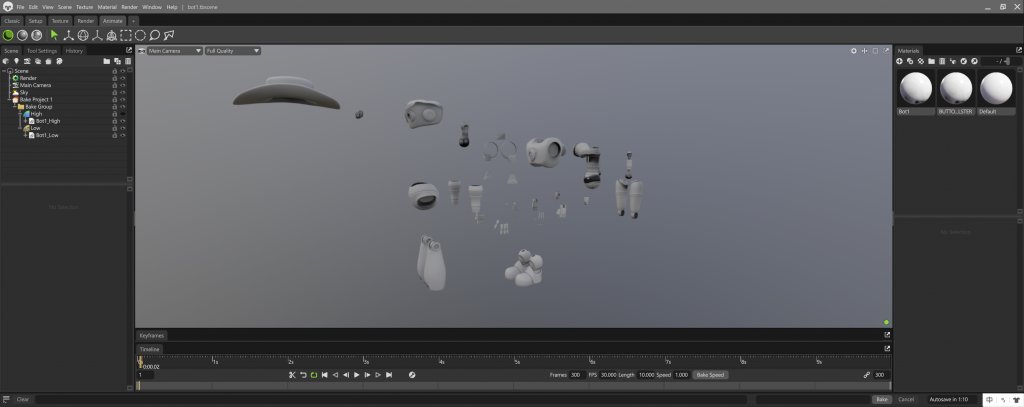Viewport: 1024px width, 407px height.
Task: Select the Default material thumbnail
Action: [x=996, y=89]
